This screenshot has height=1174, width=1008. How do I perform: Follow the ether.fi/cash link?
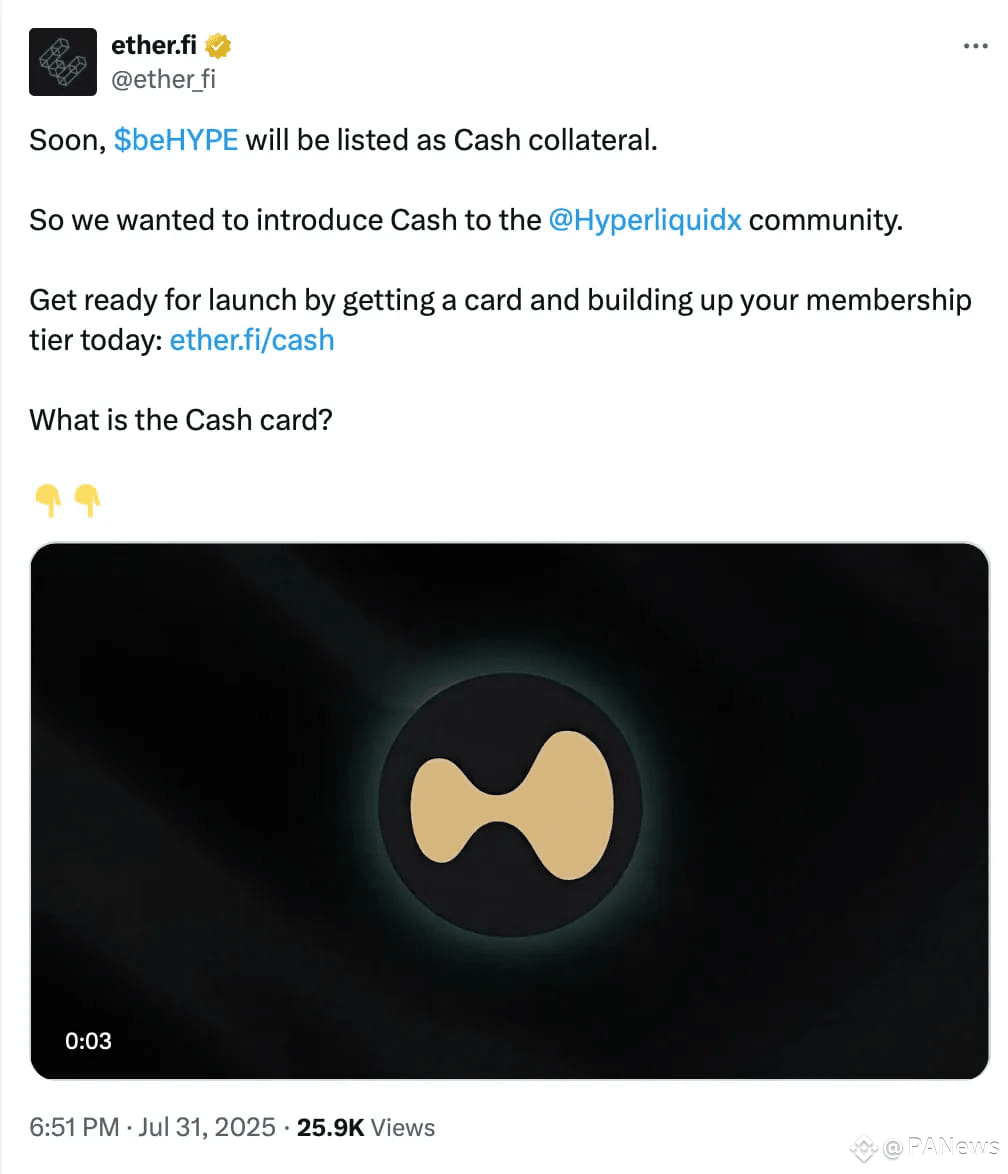[252, 340]
